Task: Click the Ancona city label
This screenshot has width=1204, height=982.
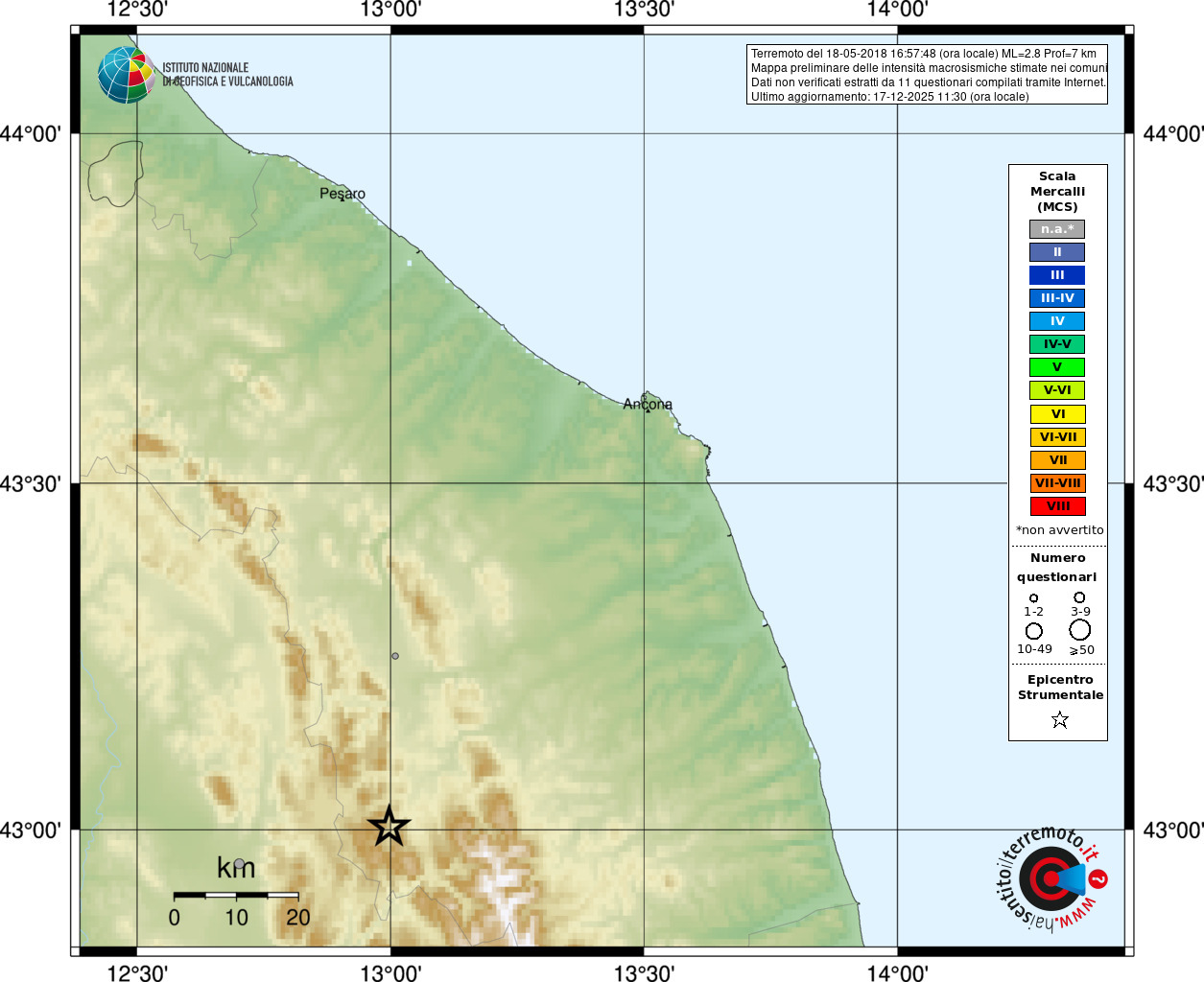Action: click(648, 404)
